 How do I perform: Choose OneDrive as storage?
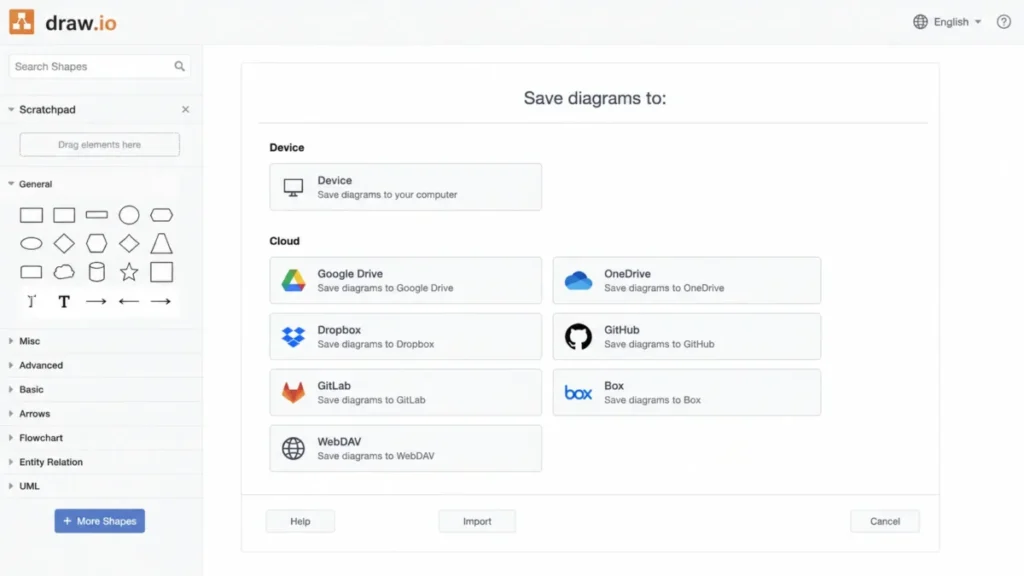[x=687, y=280]
